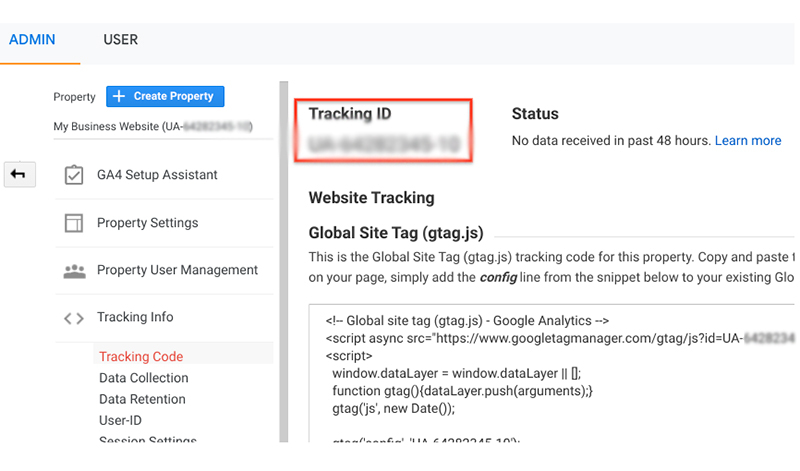Select Tracking Code submenu item
Viewport: 800px width, 471px height.
141,357
